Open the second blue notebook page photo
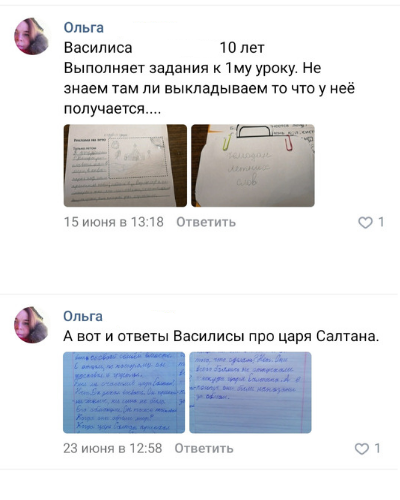This screenshot has width=400, height=500. click(x=250, y=393)
